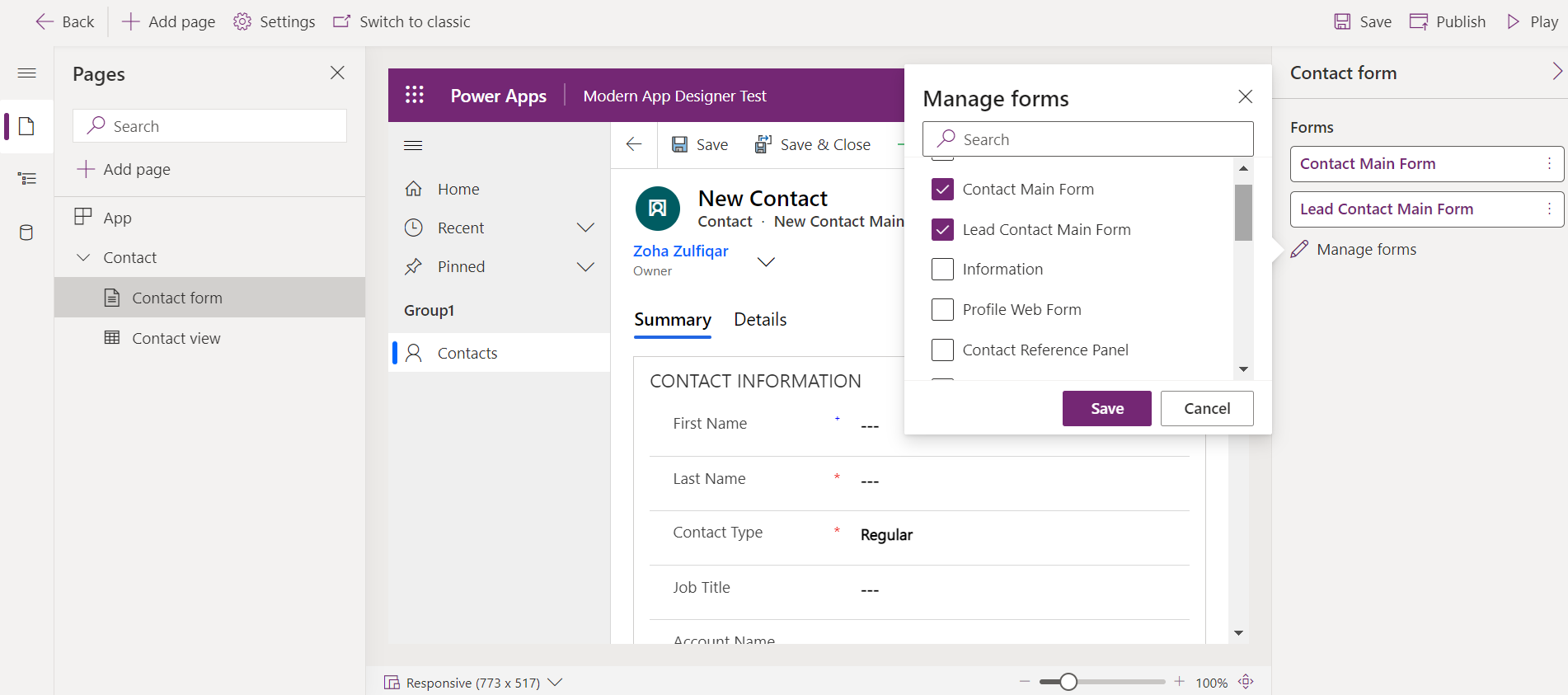Expand the Pinned chevron
The height and width of the screenshot is (695, 1568).
pyautogui.click(x=585, y=266)
